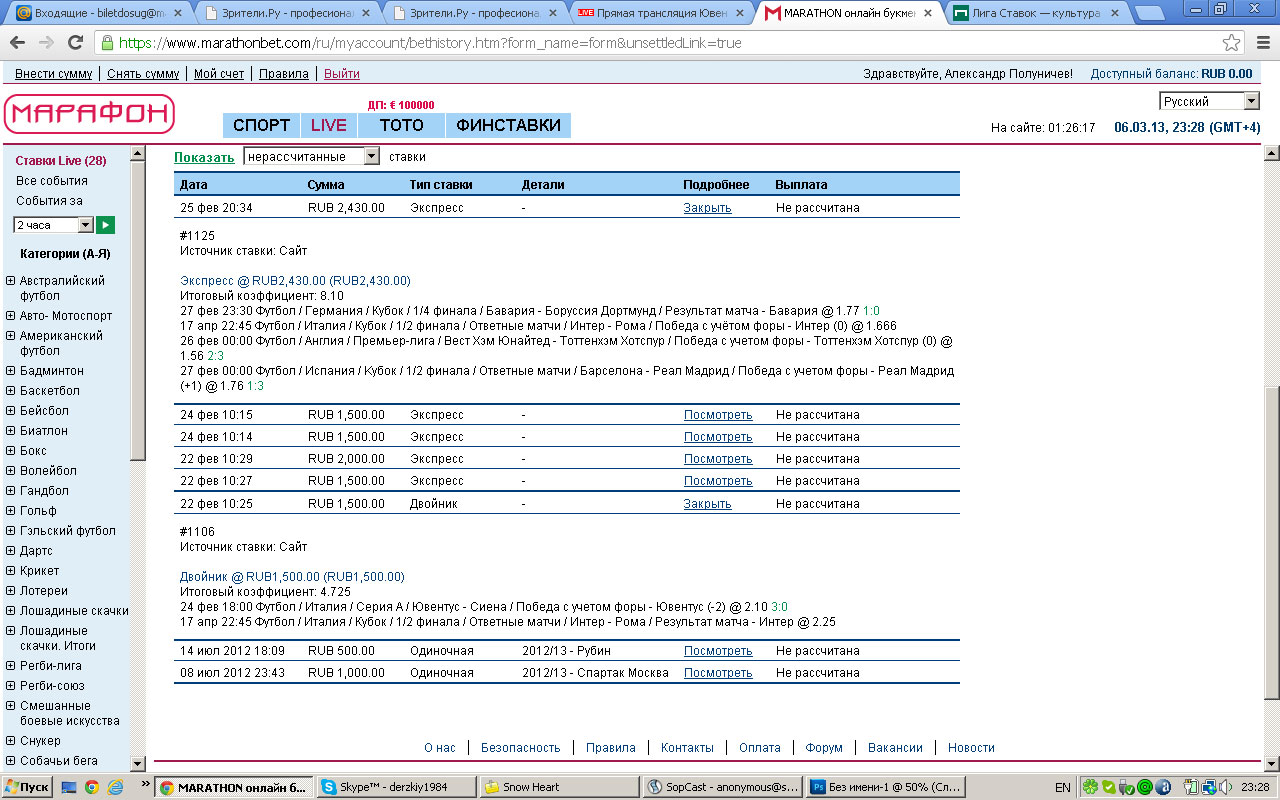1280x800 pixels.
Task: Open Internet Explorer from quick launch
Action: click(115, 787)
